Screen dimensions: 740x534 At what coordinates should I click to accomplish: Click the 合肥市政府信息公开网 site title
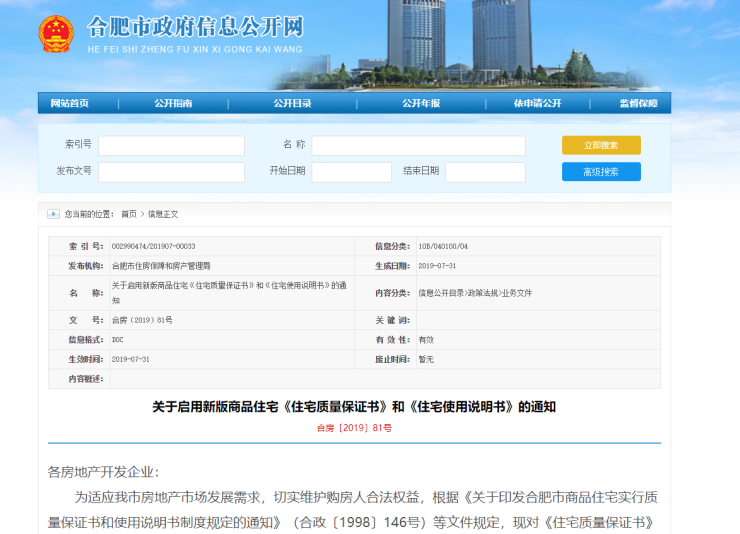point(195,27)
